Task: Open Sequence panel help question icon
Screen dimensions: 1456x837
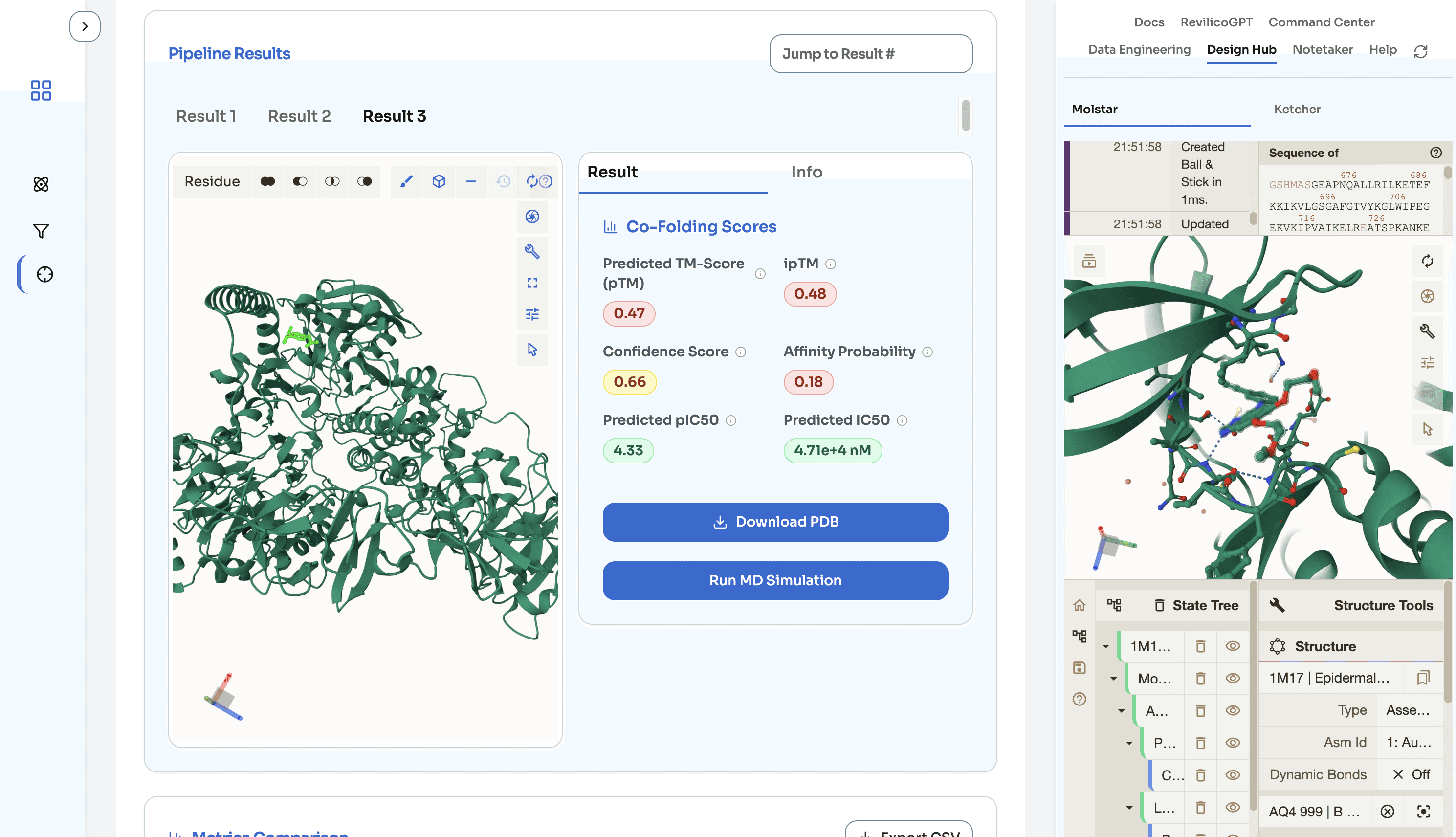Action: (1436, 153)
